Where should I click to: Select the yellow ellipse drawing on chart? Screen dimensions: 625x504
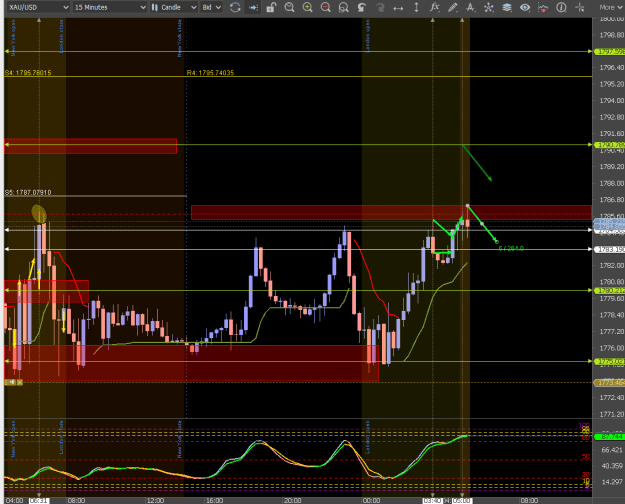click(x=39, y=213)
